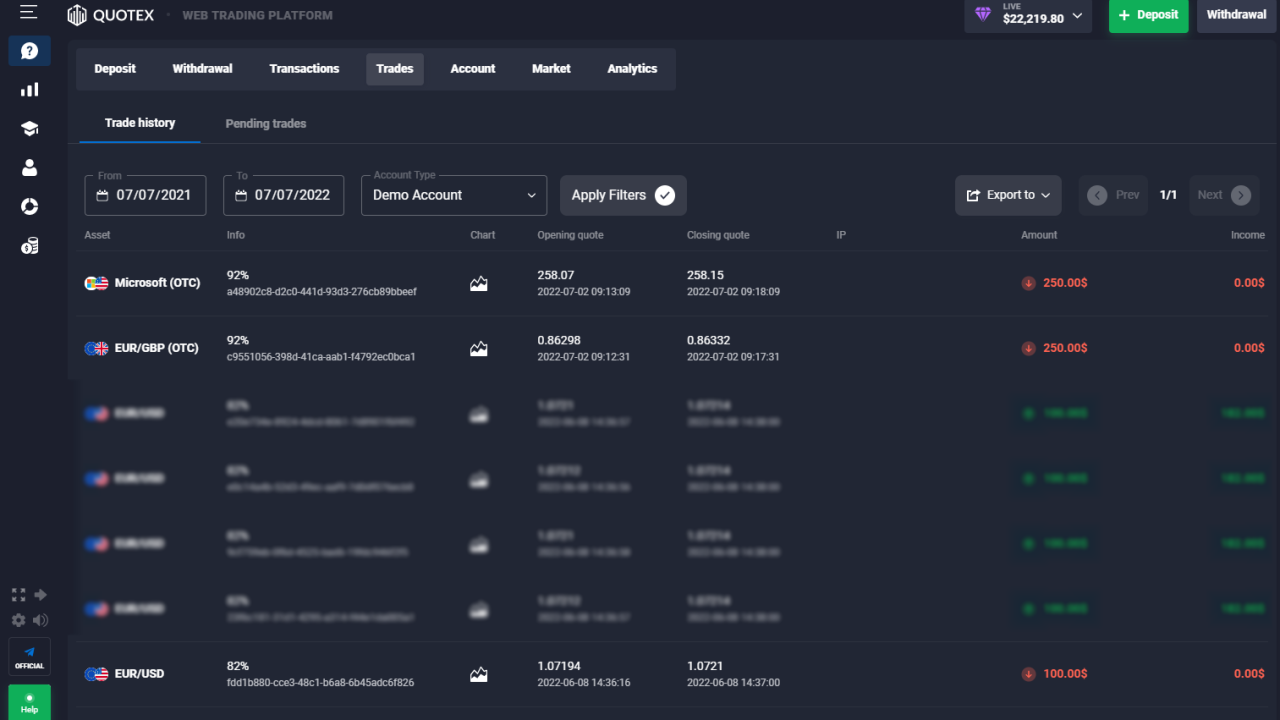Click red down arrow on EUR/GBP amount
This screenshot has height=720, width=1280.
1028,348
